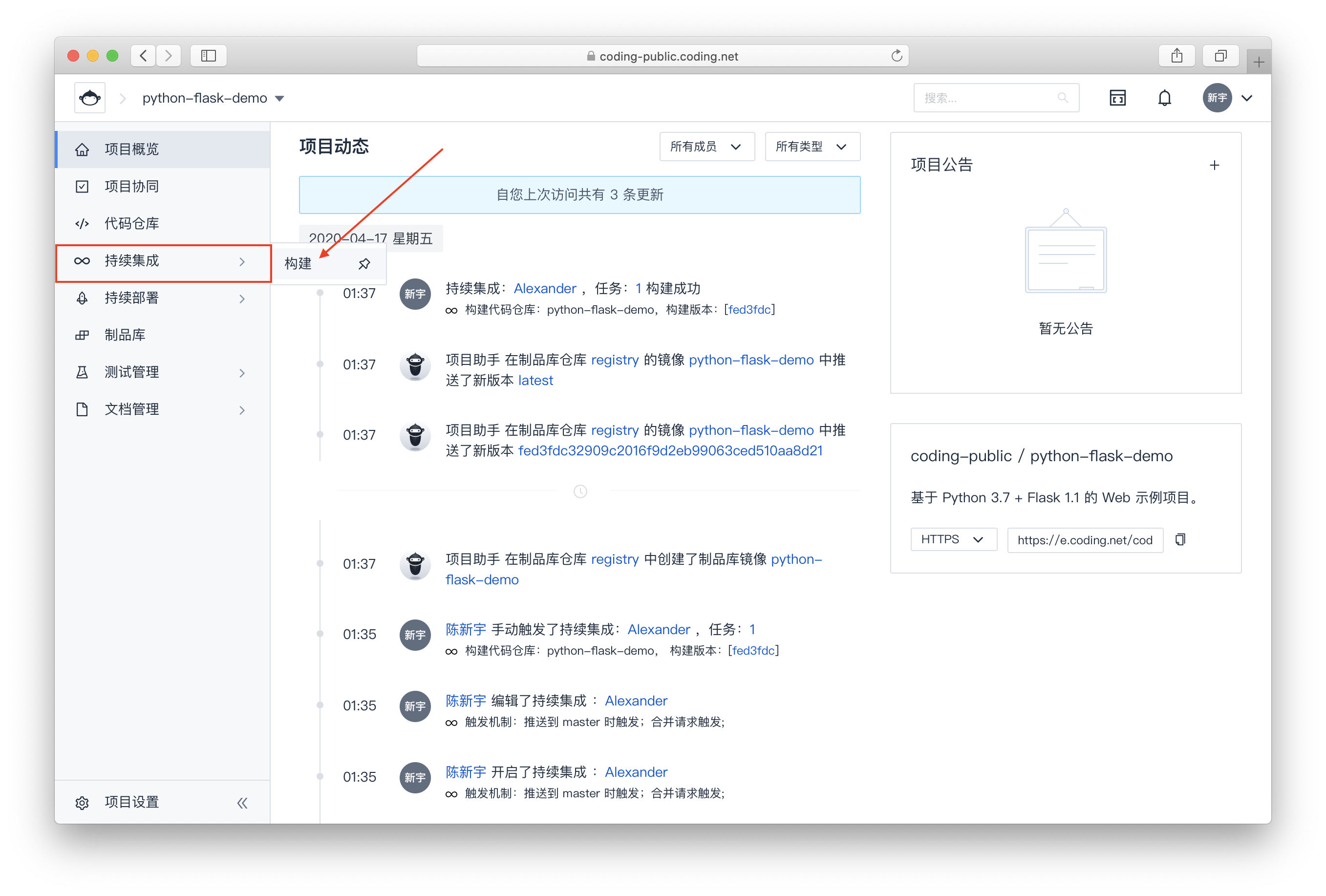Screen dimensions: 1326x896
Task: Open the 所有成员 member filter dropdown
Action: pos(706,147)
